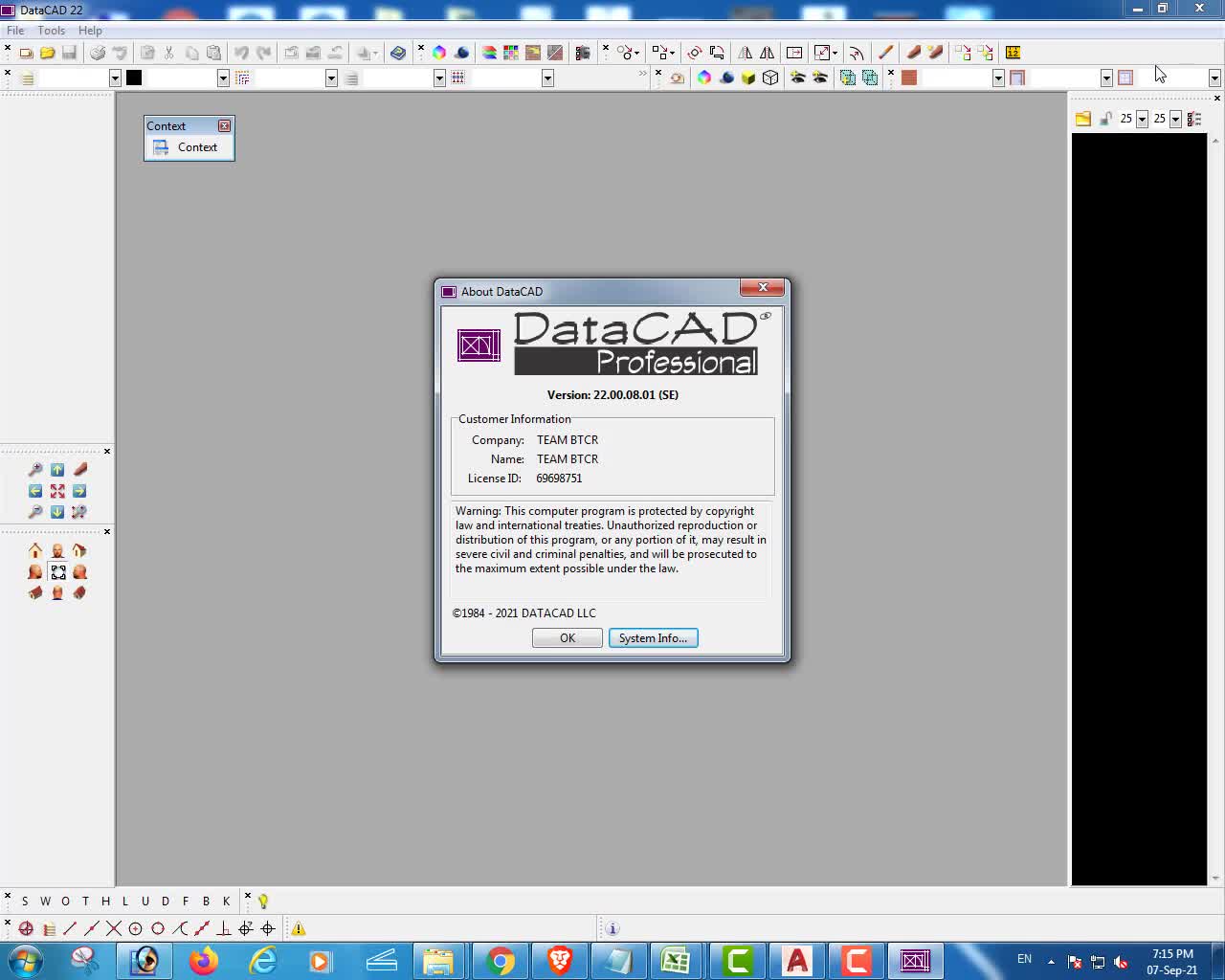Expand the dropdown left of the dotted grid icon
1225x980 pixels.
(439, 78)
